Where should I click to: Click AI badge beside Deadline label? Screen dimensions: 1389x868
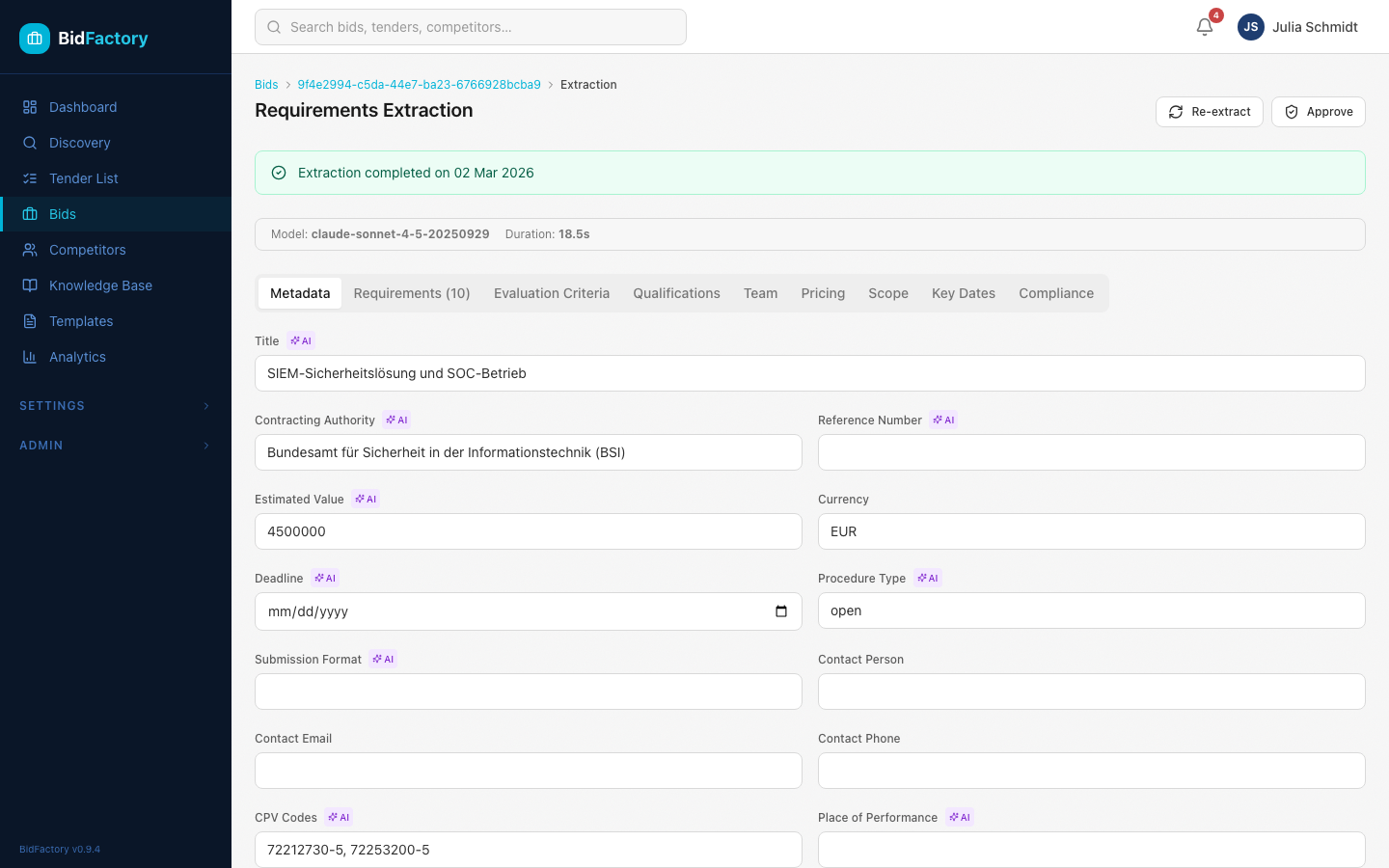pyautogui.click(x=326, y=578)
